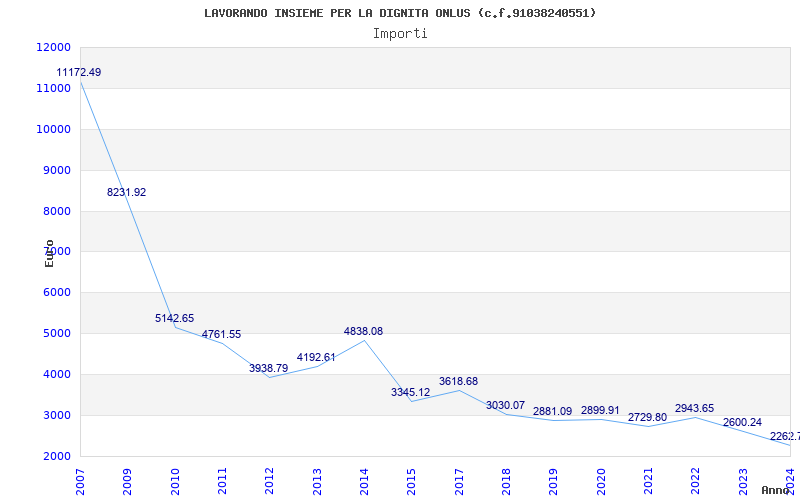Select the 8231.92 data label
The width and height of the screenshot is (800, 500).
[127, 192]
